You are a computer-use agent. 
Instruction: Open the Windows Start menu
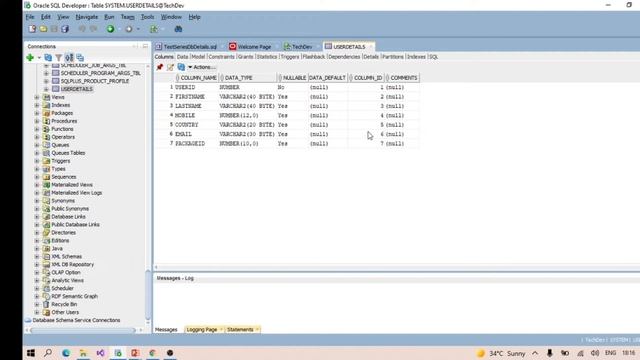pos(31,353)
